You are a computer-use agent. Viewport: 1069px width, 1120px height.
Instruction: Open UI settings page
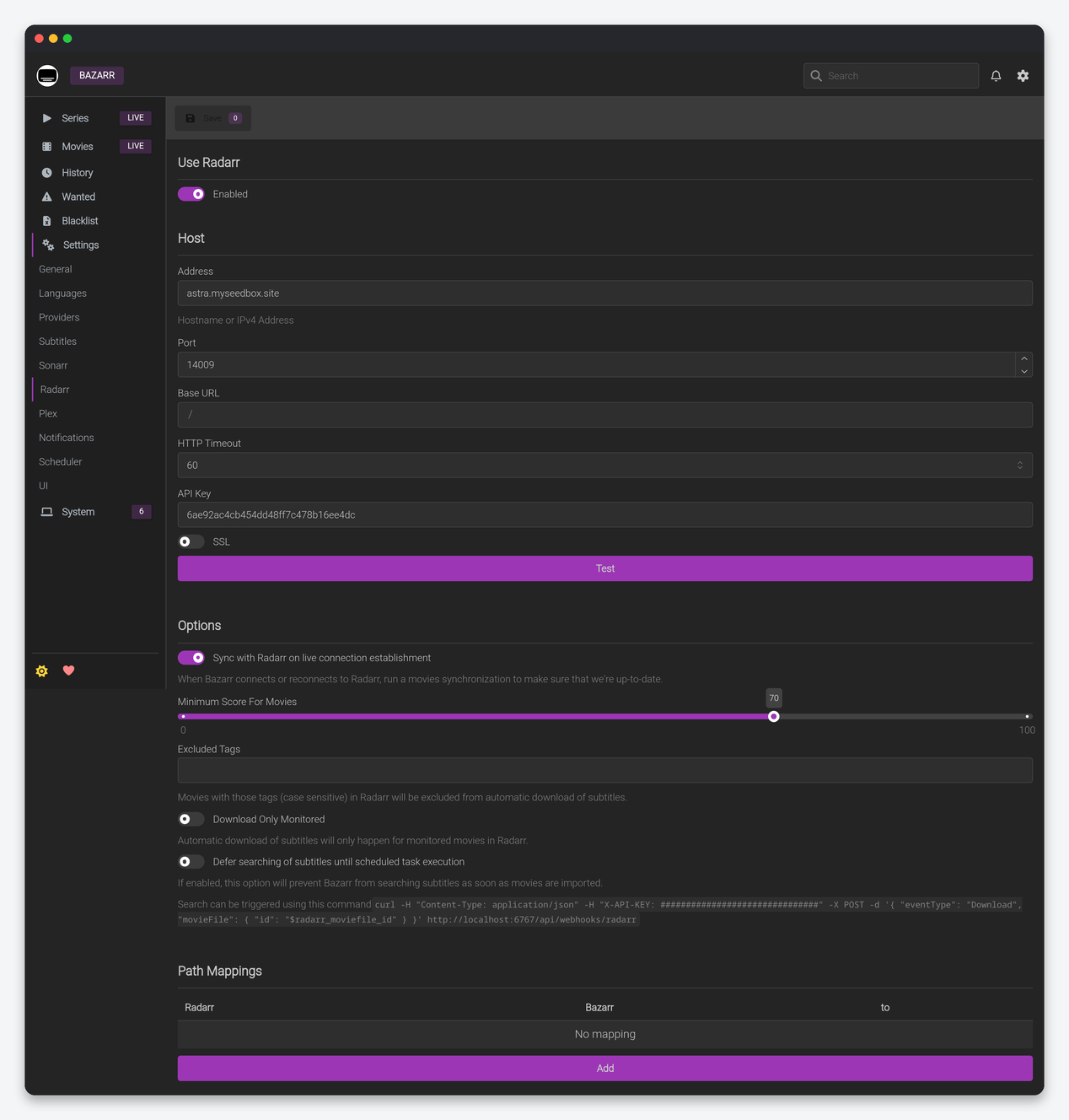43,486
